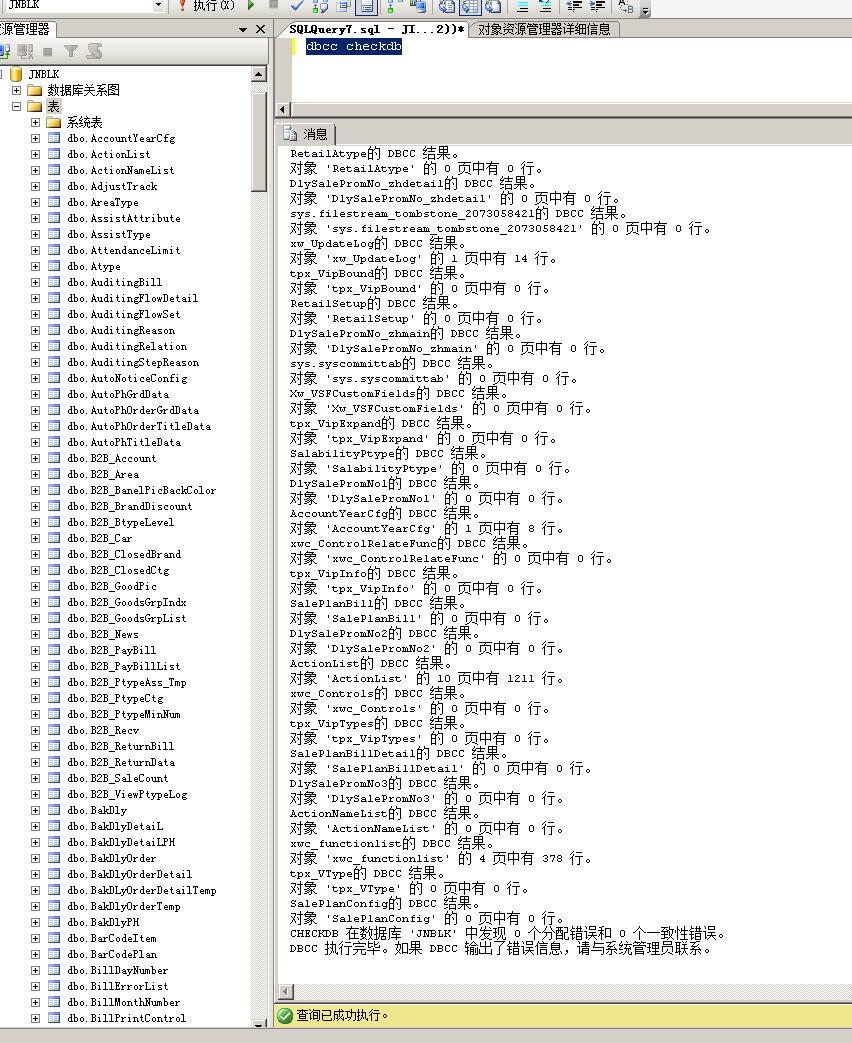Click table icon beside dbo.BakDly
The height and width of the screenshot is (1043, 852).
click(54, 810)
